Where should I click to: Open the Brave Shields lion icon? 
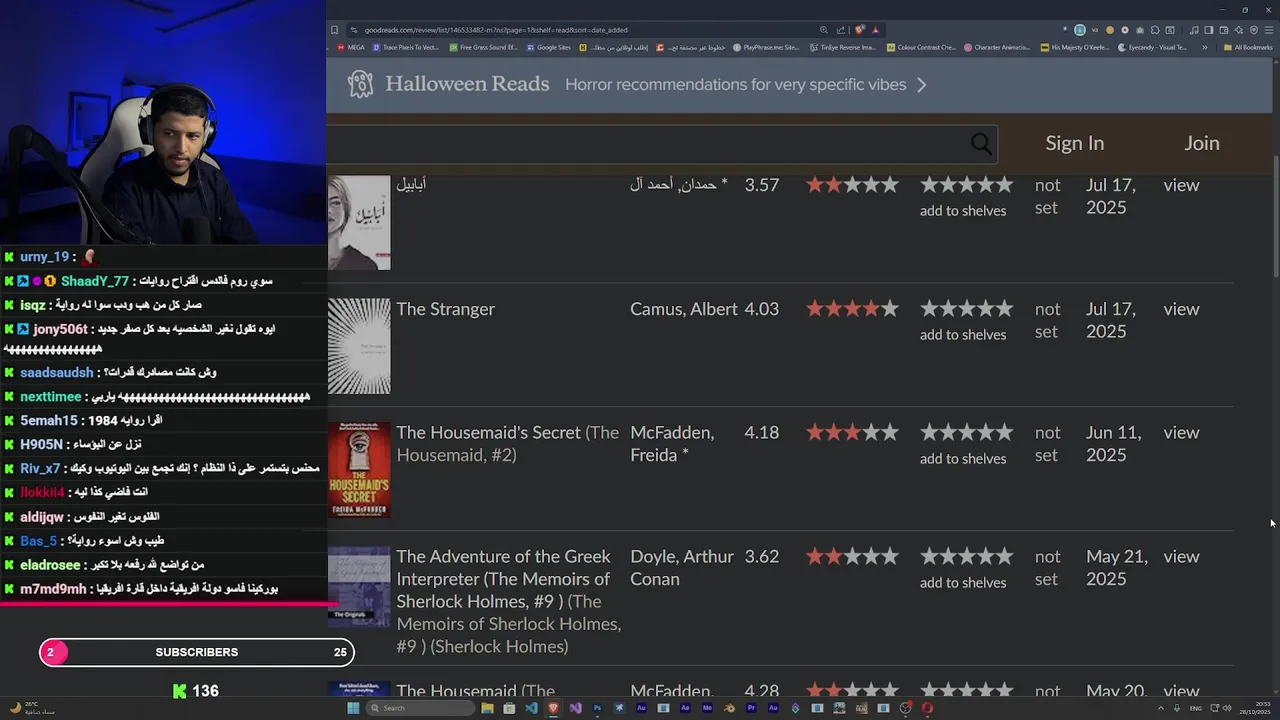click(860, 30)
